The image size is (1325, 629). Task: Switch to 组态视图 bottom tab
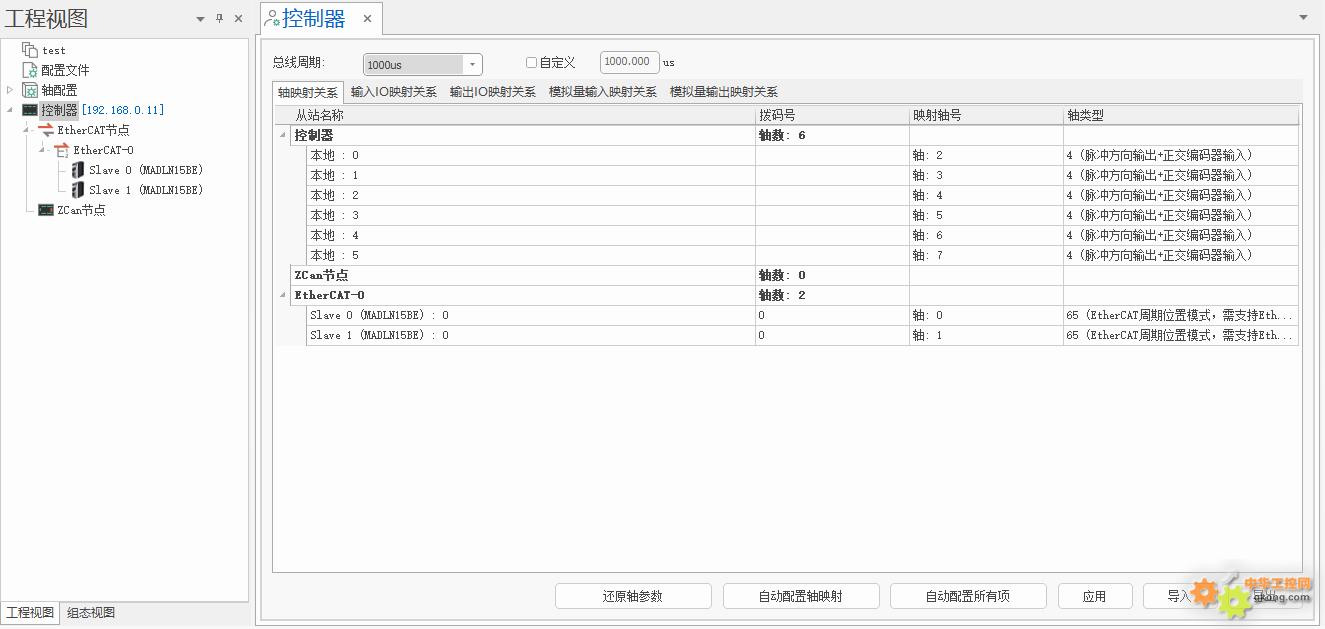91,613
